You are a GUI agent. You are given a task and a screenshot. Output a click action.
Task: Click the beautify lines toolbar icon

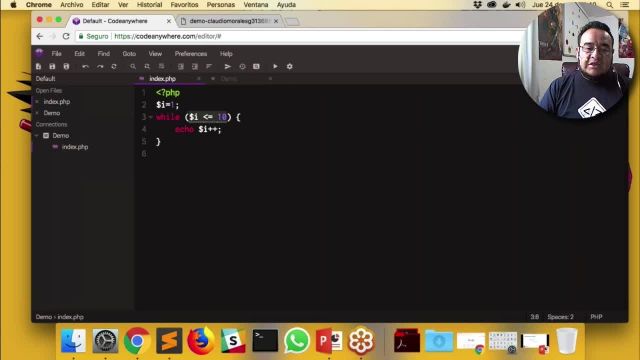(x=209, y=67)
